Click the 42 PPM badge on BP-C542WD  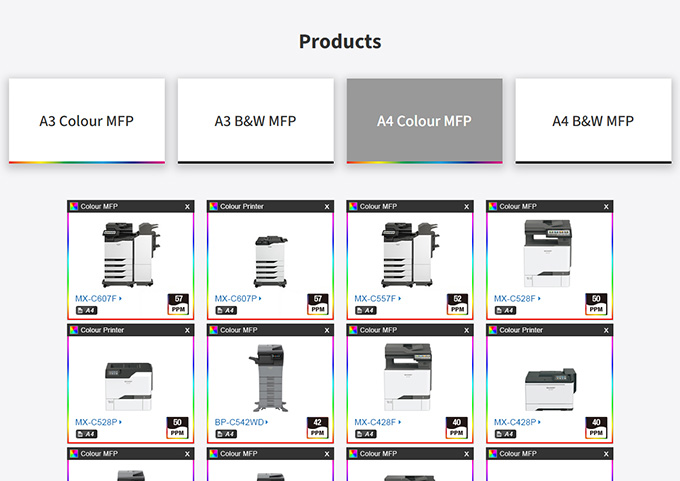[x=318, y=427]
